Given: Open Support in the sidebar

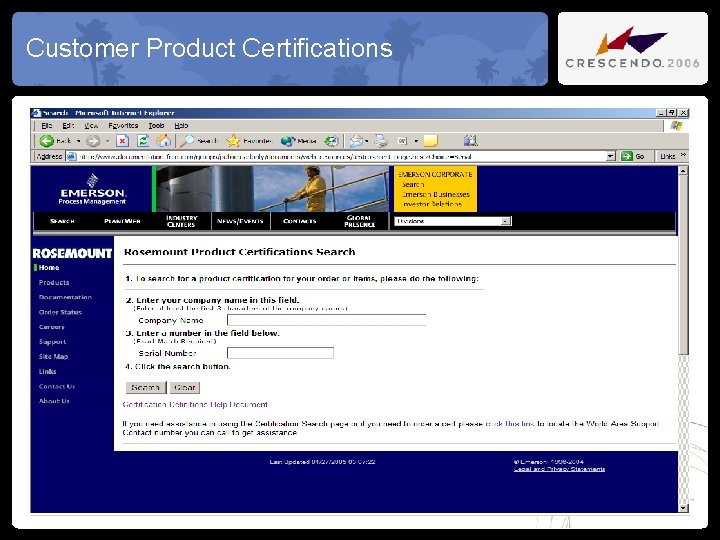Looking at the screenshot, I should (52, 342).
